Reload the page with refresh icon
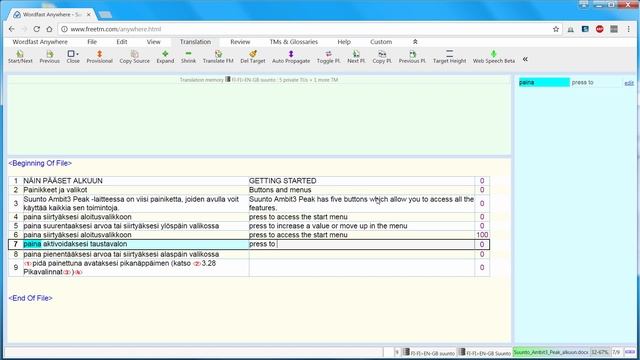Viewport: 640px width, 360px height. (36, 29)
